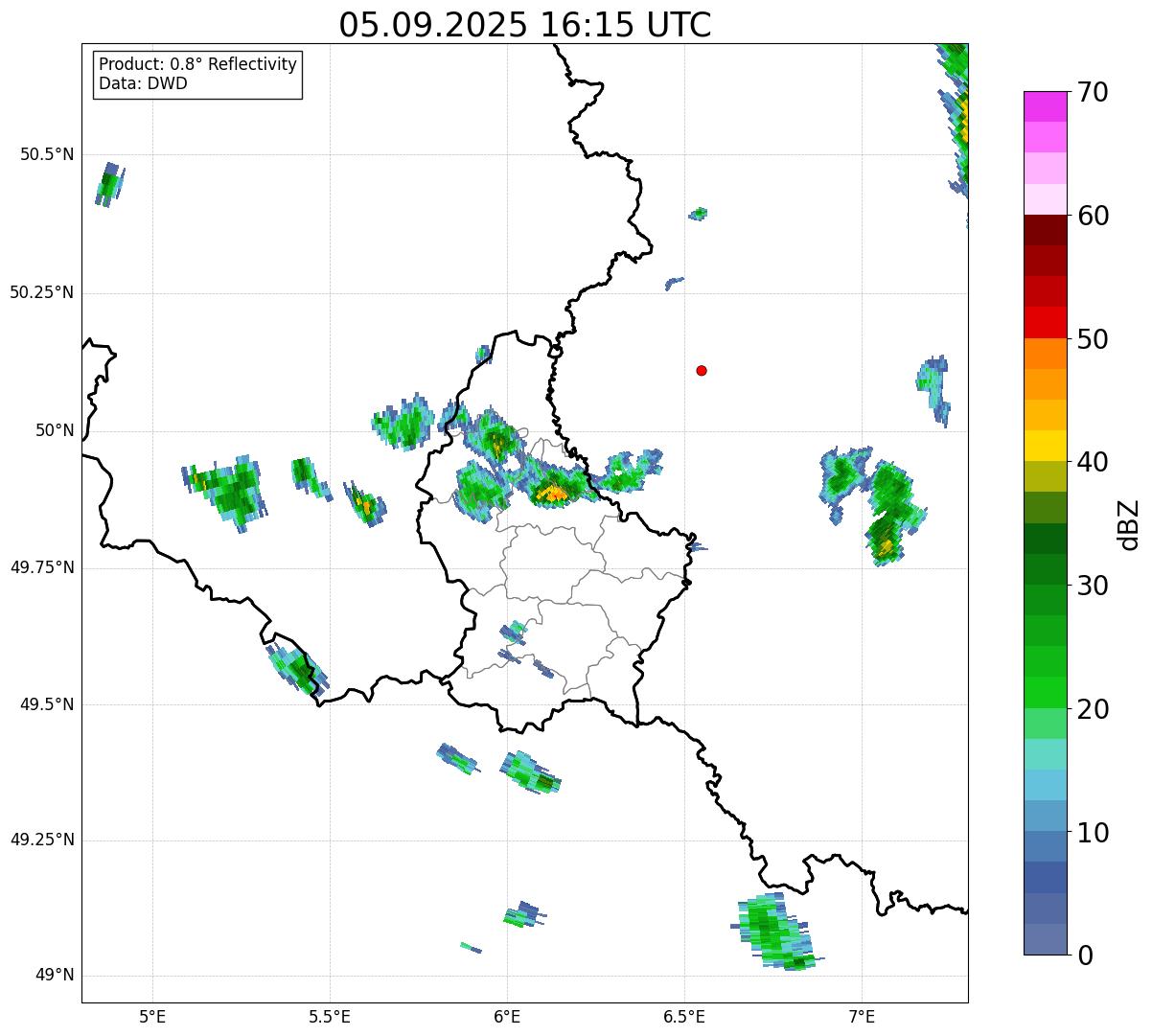Screen dimensions: 1152x1036
Task: Click the dark maroon colorbar segment below 60
Action: pyautogui.click(x=1045, y=230)
